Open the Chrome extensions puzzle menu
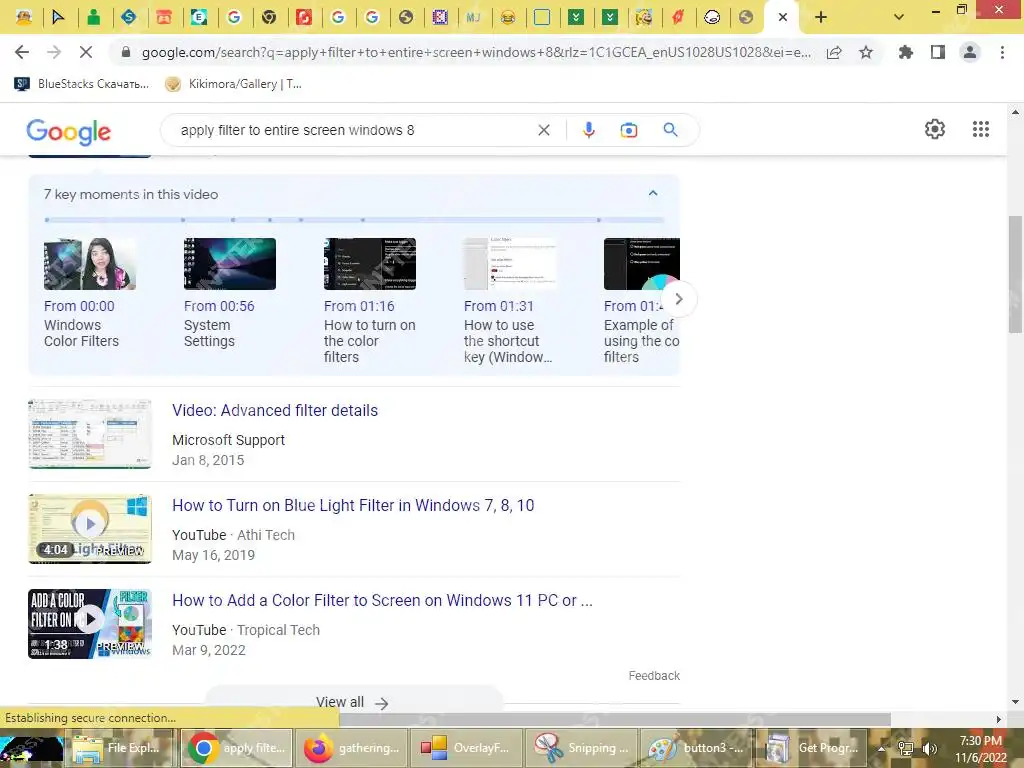1024x768 pixels. 905,52
